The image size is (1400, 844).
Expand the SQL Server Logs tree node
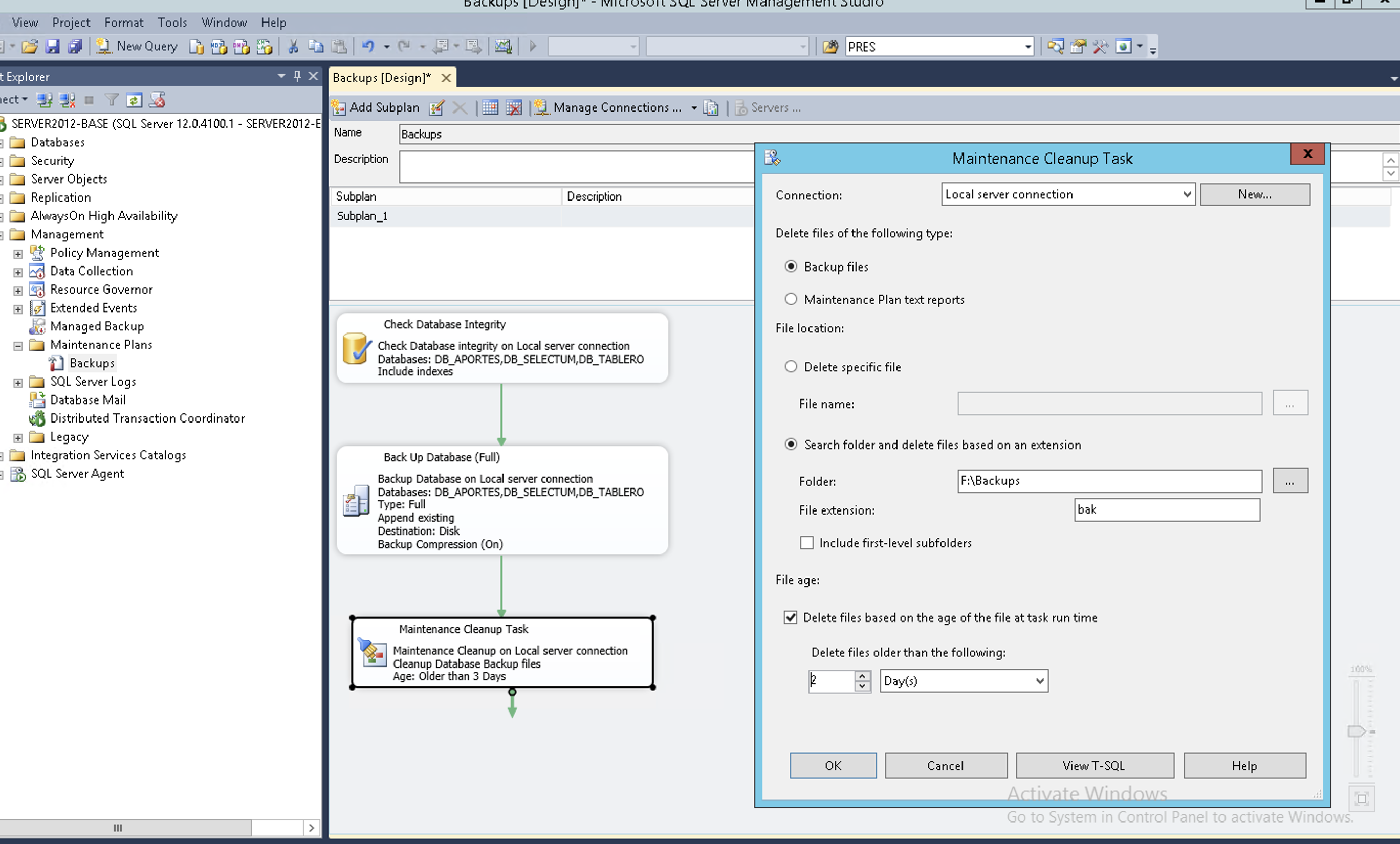(x=18, y=382)
